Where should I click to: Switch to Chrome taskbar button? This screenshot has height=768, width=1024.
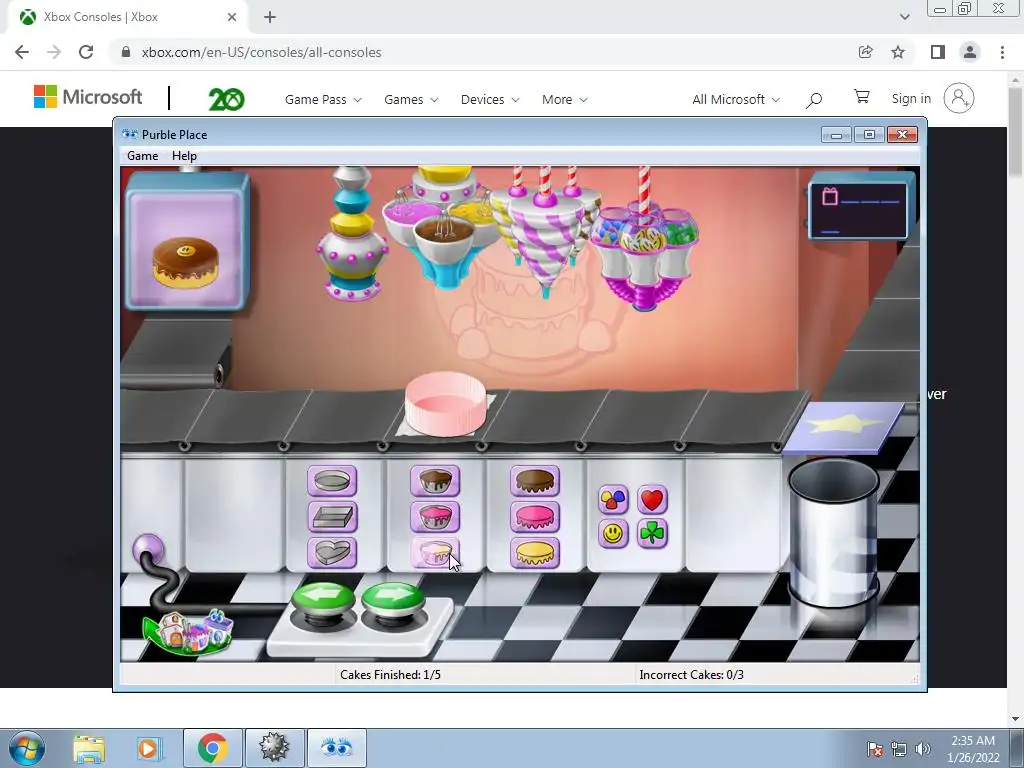click(x=213, y=748)
